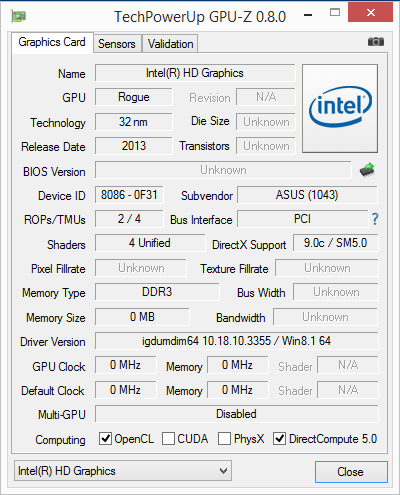Viewport: 400px width, 495px height.
Task: Click the Subvendor field ASUS (1043)
Action: 307,195
